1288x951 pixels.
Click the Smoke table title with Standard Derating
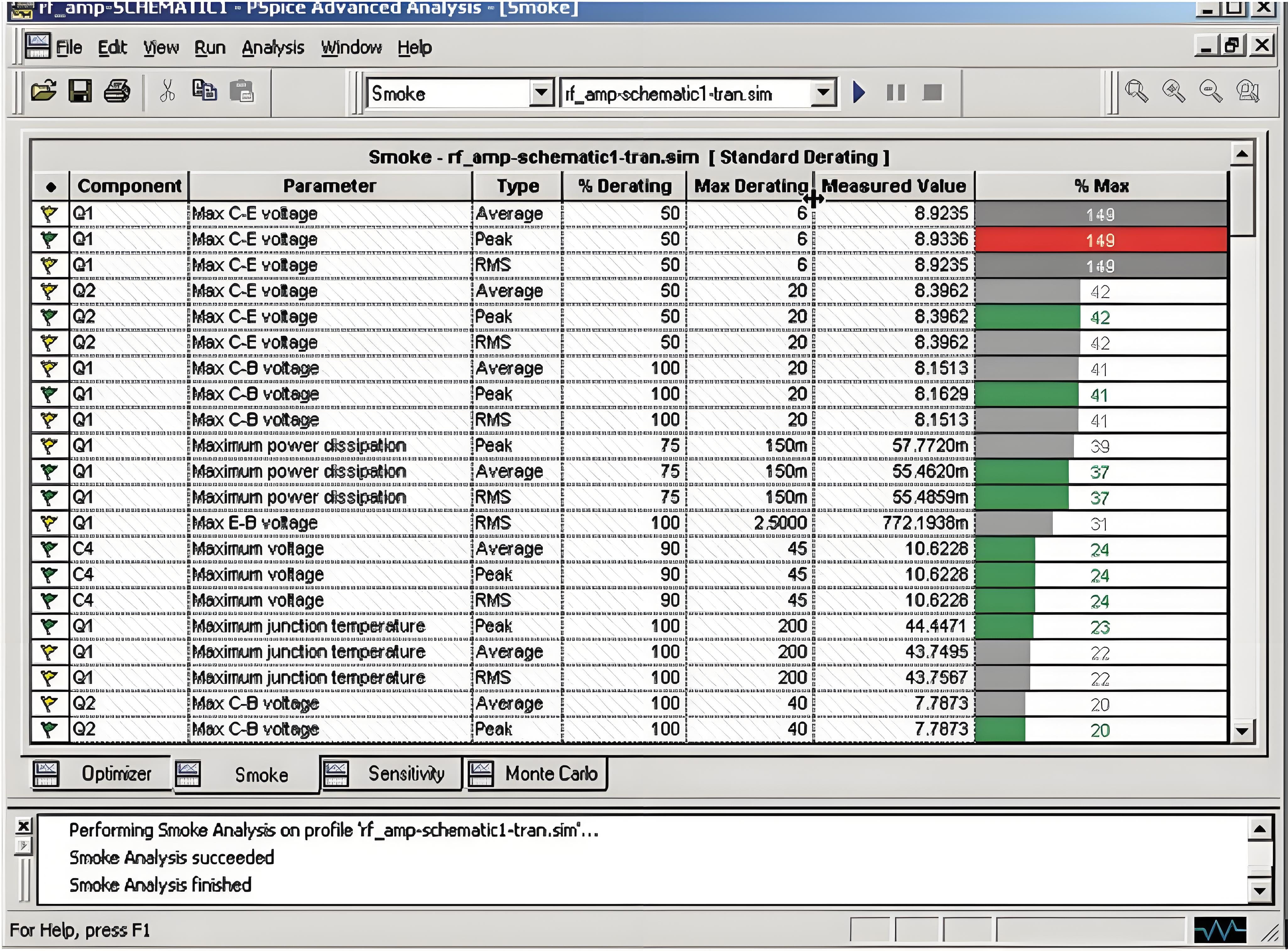629,157
